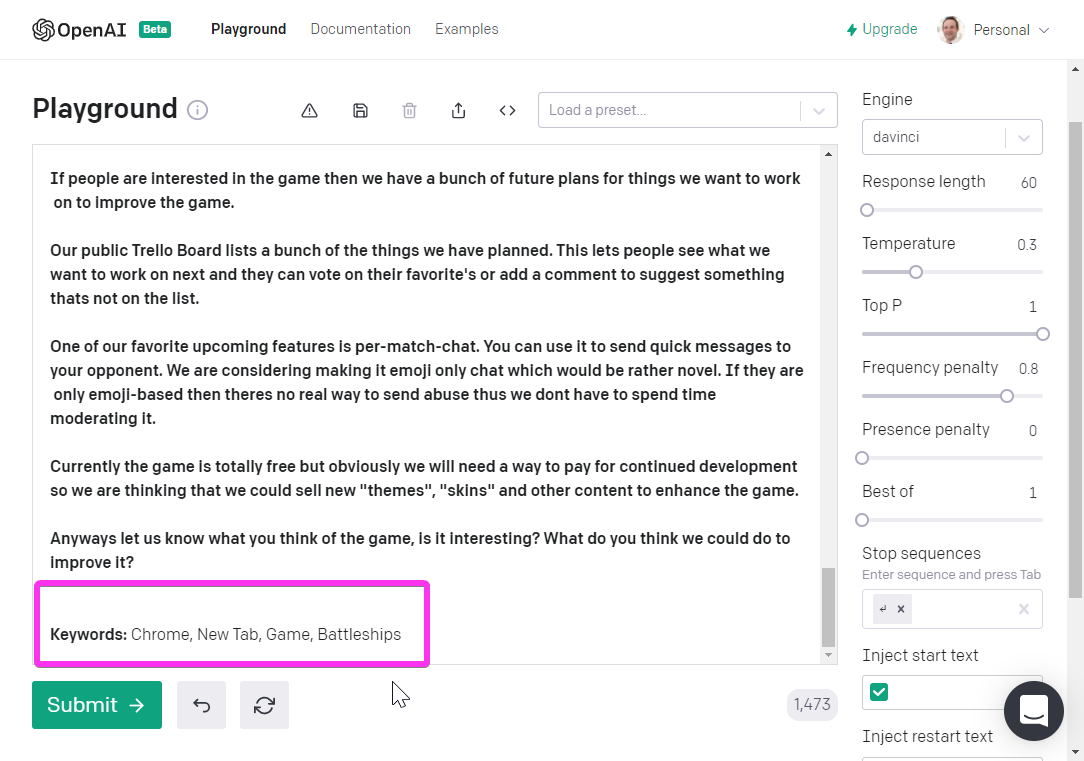Open the Intercom chat bubble
The width and height of the screenshot is (1084, 761).
coord(1033,711)
